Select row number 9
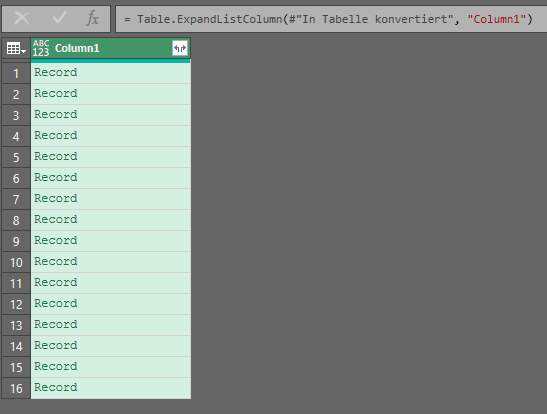547x414 pixels. coord(16,241)
